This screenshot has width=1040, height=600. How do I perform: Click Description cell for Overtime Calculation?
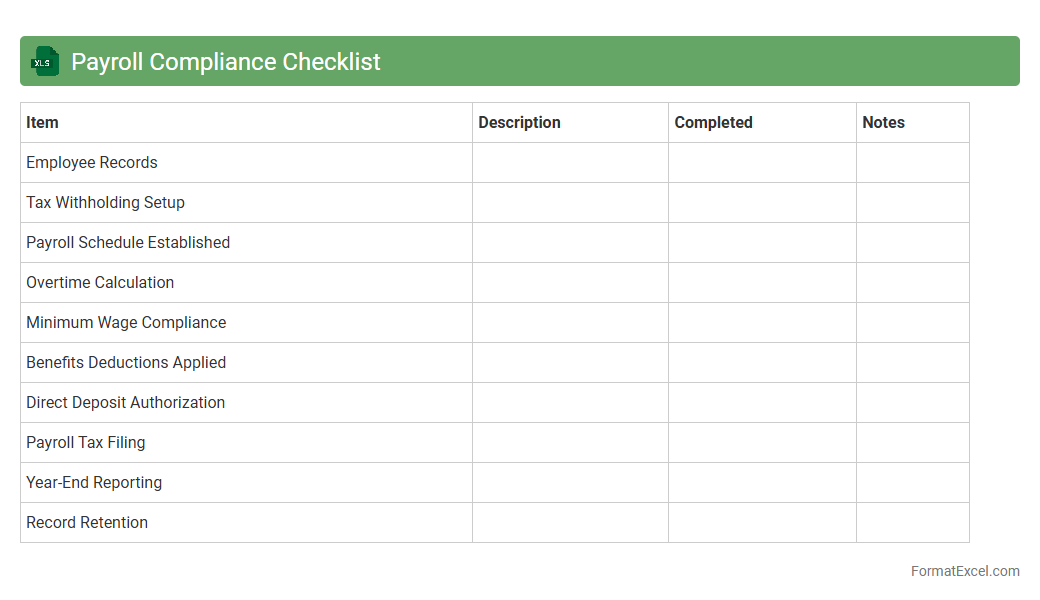[x=570, y=283]
